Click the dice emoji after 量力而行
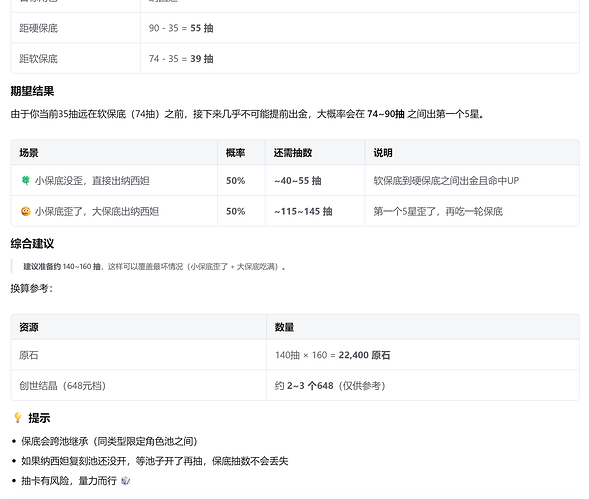The height and width of the screenshot is (499, 589). click(x=125, y=481)
